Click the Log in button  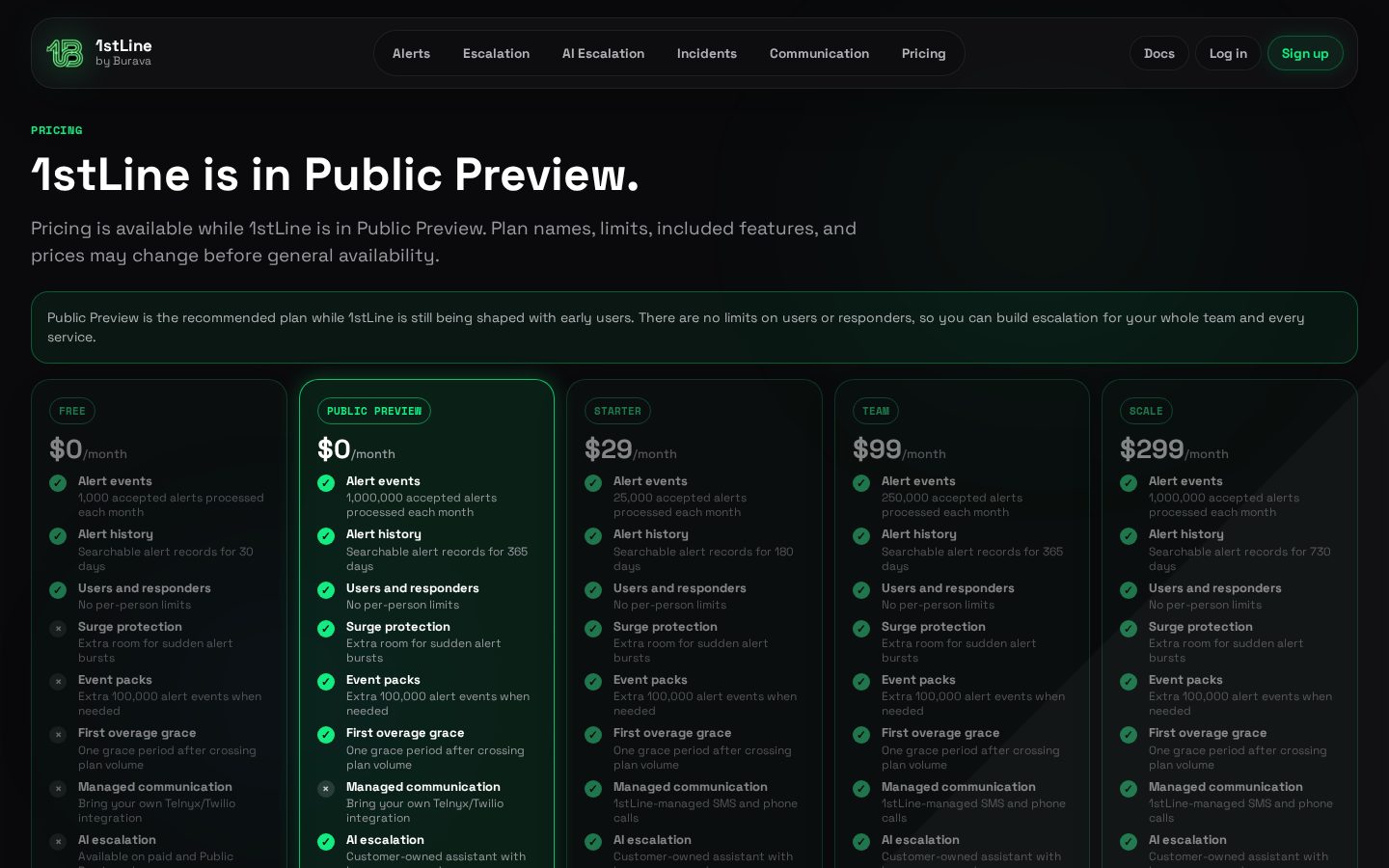pos(1228,53)
